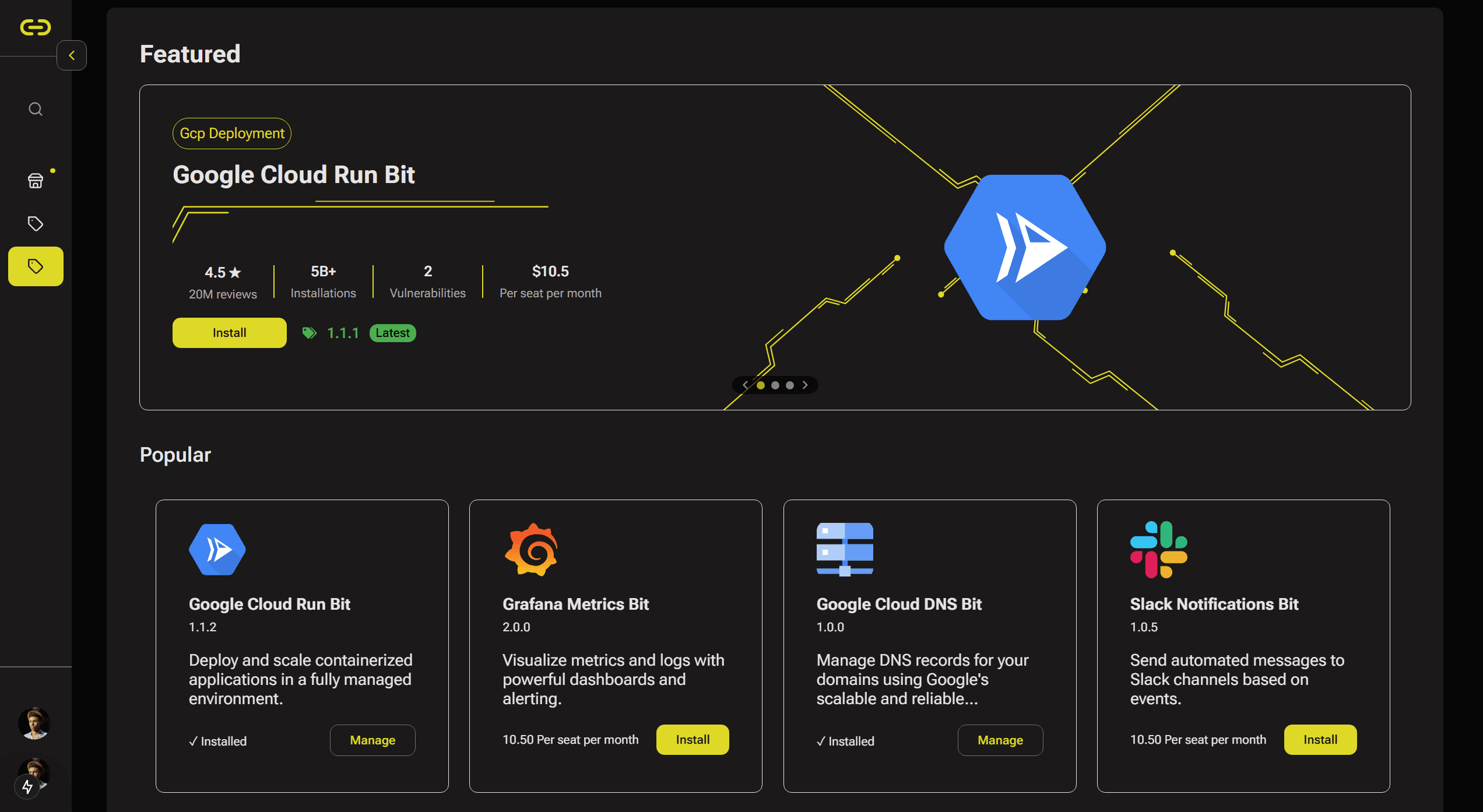The width and height of the screenshot is (1483, 812).
Task: Click the Google Cloud Run Bit card icon
Action: click(217, 550)
